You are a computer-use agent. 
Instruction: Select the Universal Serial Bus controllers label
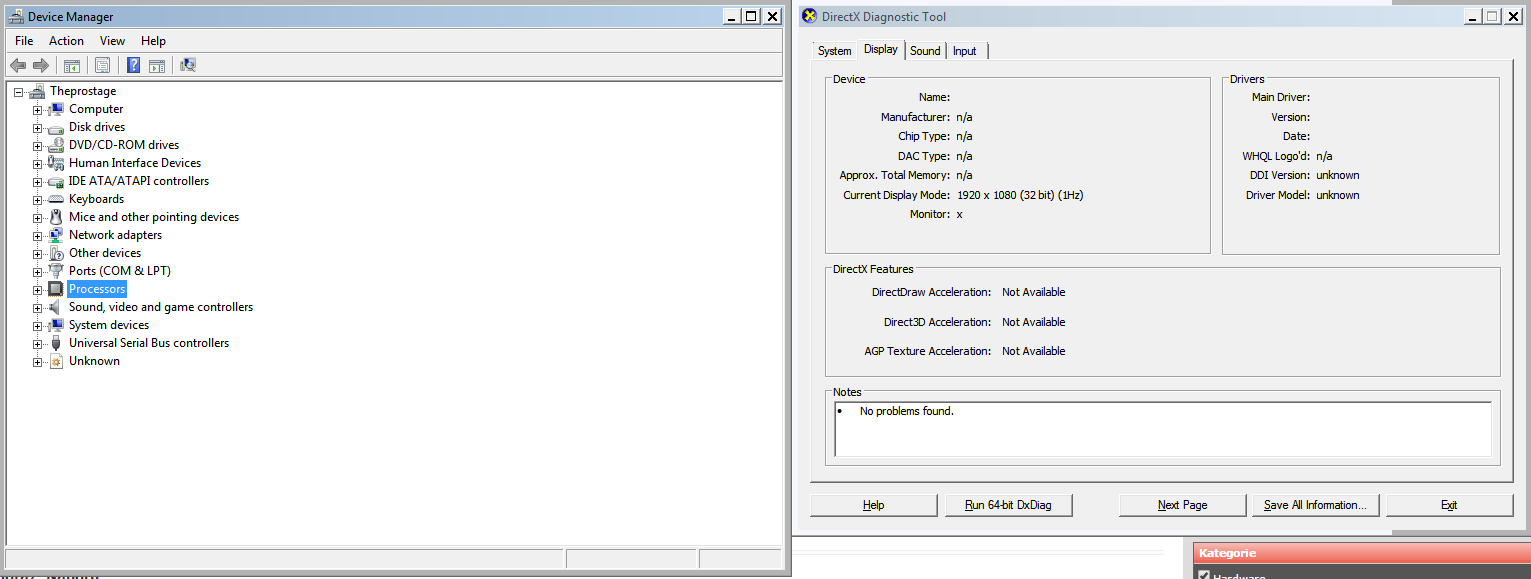(x=149, y=343)
